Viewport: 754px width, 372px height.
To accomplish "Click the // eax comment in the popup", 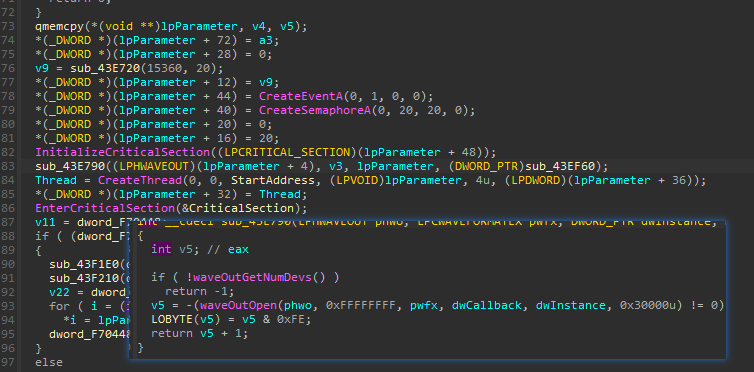I will (x=228, y=249).
